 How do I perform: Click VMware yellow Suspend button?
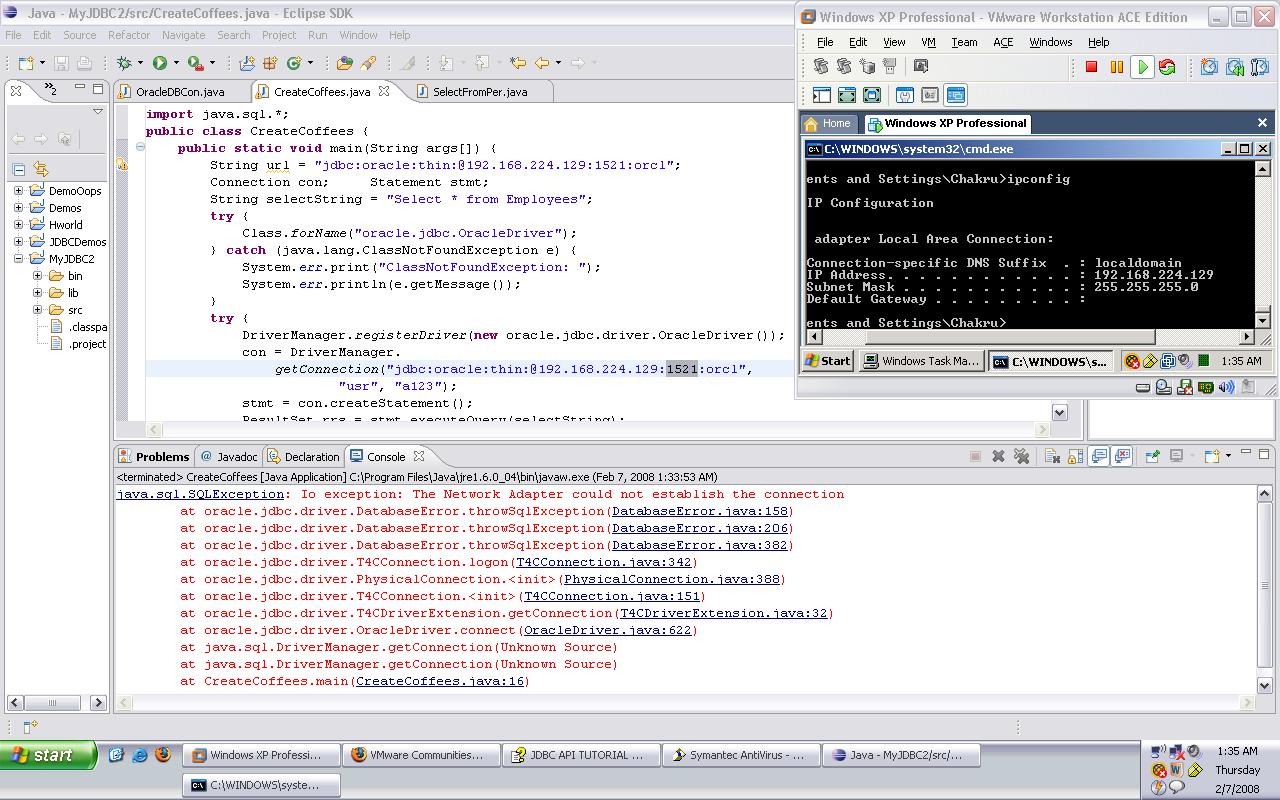pos(1117,67)
